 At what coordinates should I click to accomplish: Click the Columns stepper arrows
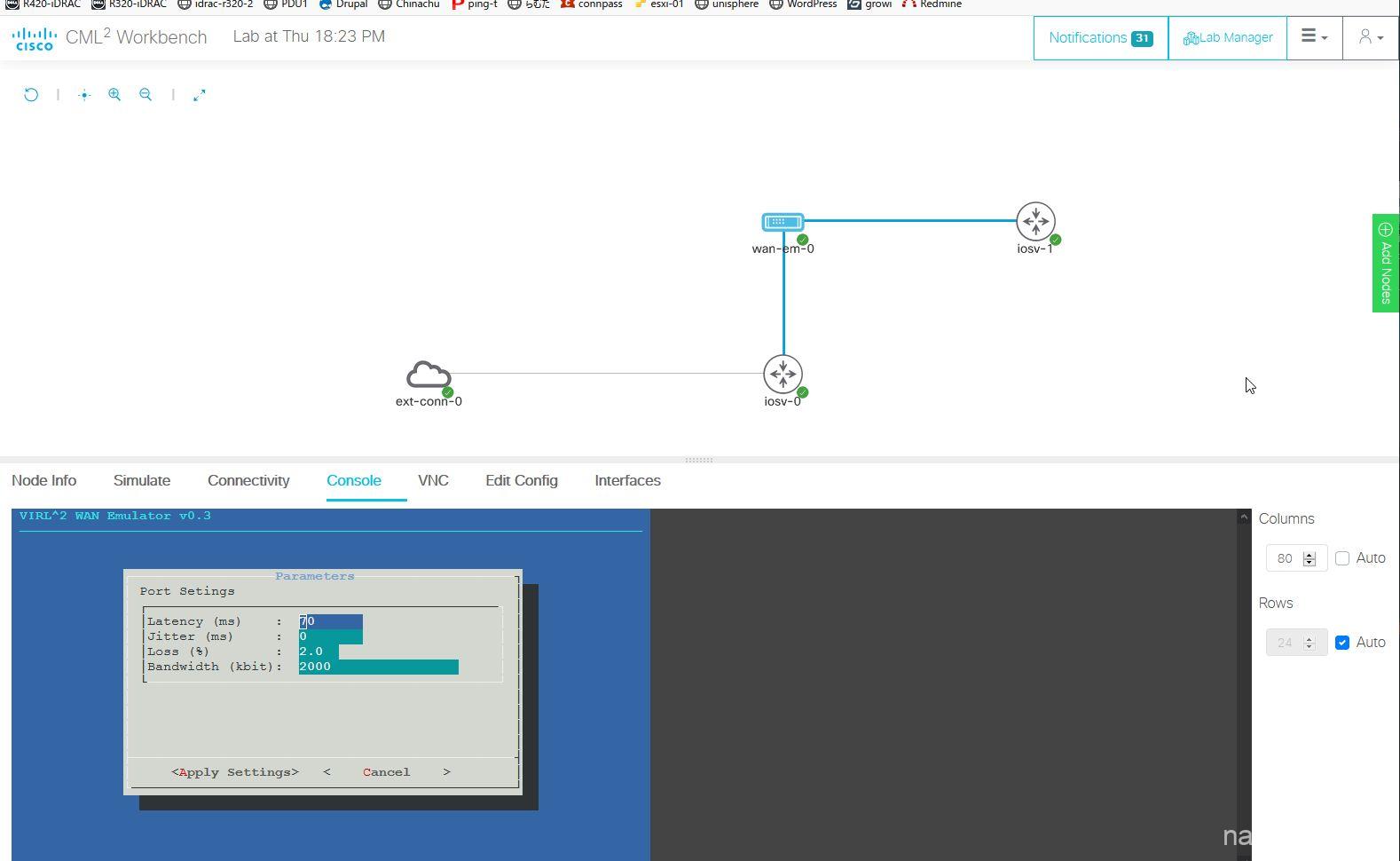1310,558
